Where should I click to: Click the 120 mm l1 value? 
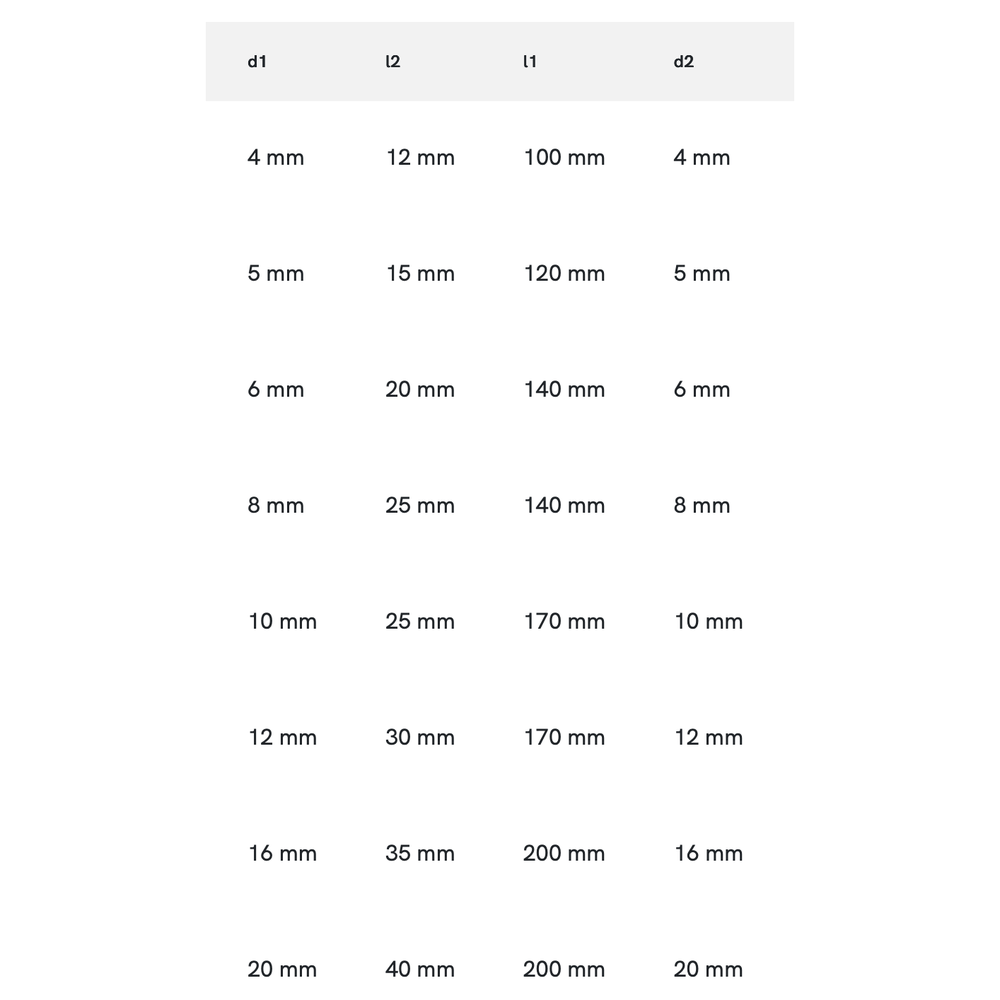point(564,274)
